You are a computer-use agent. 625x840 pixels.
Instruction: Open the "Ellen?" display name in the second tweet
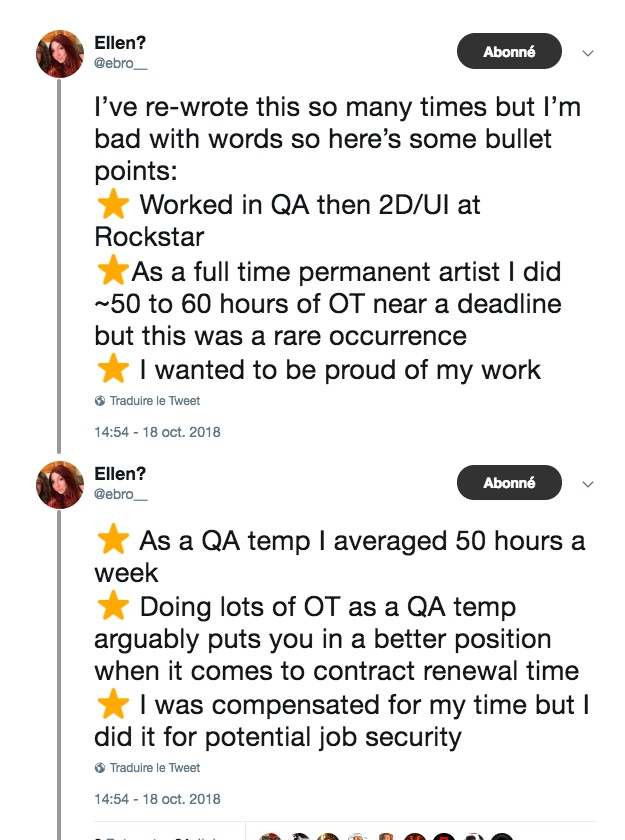(x=120, y=476)
